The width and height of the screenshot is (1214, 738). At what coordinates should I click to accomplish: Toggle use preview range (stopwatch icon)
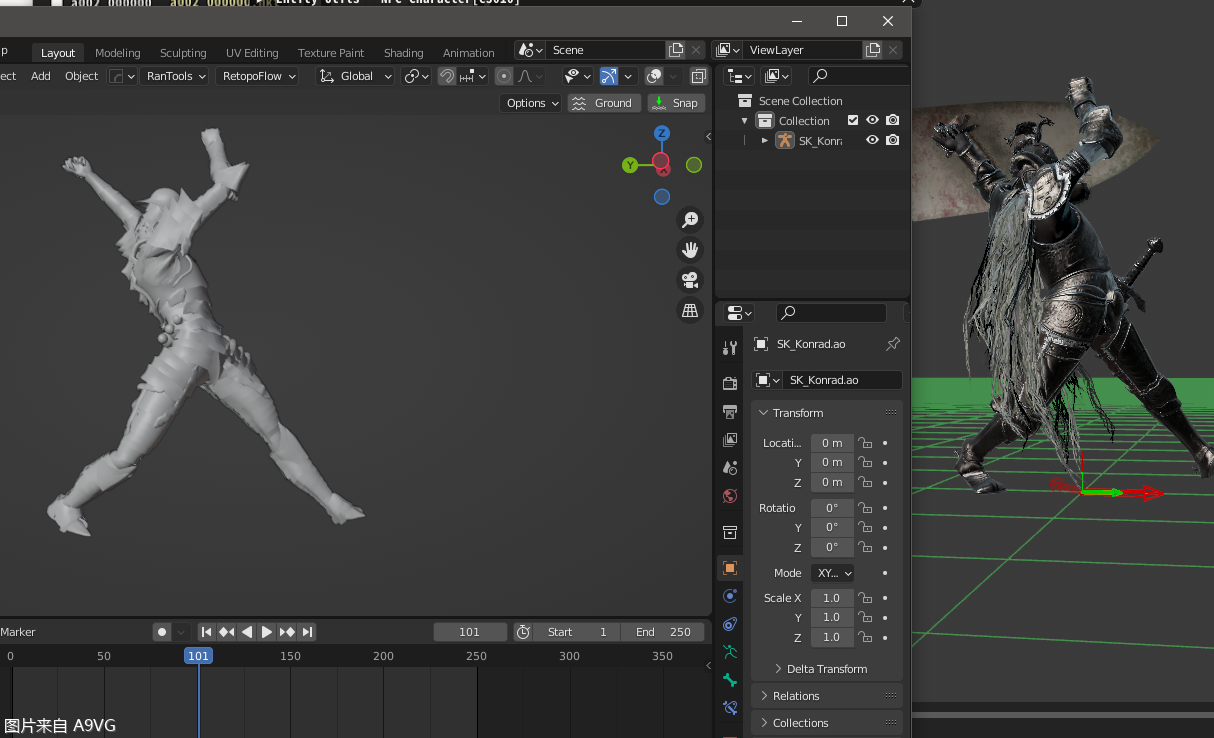[x=523, y=632]
